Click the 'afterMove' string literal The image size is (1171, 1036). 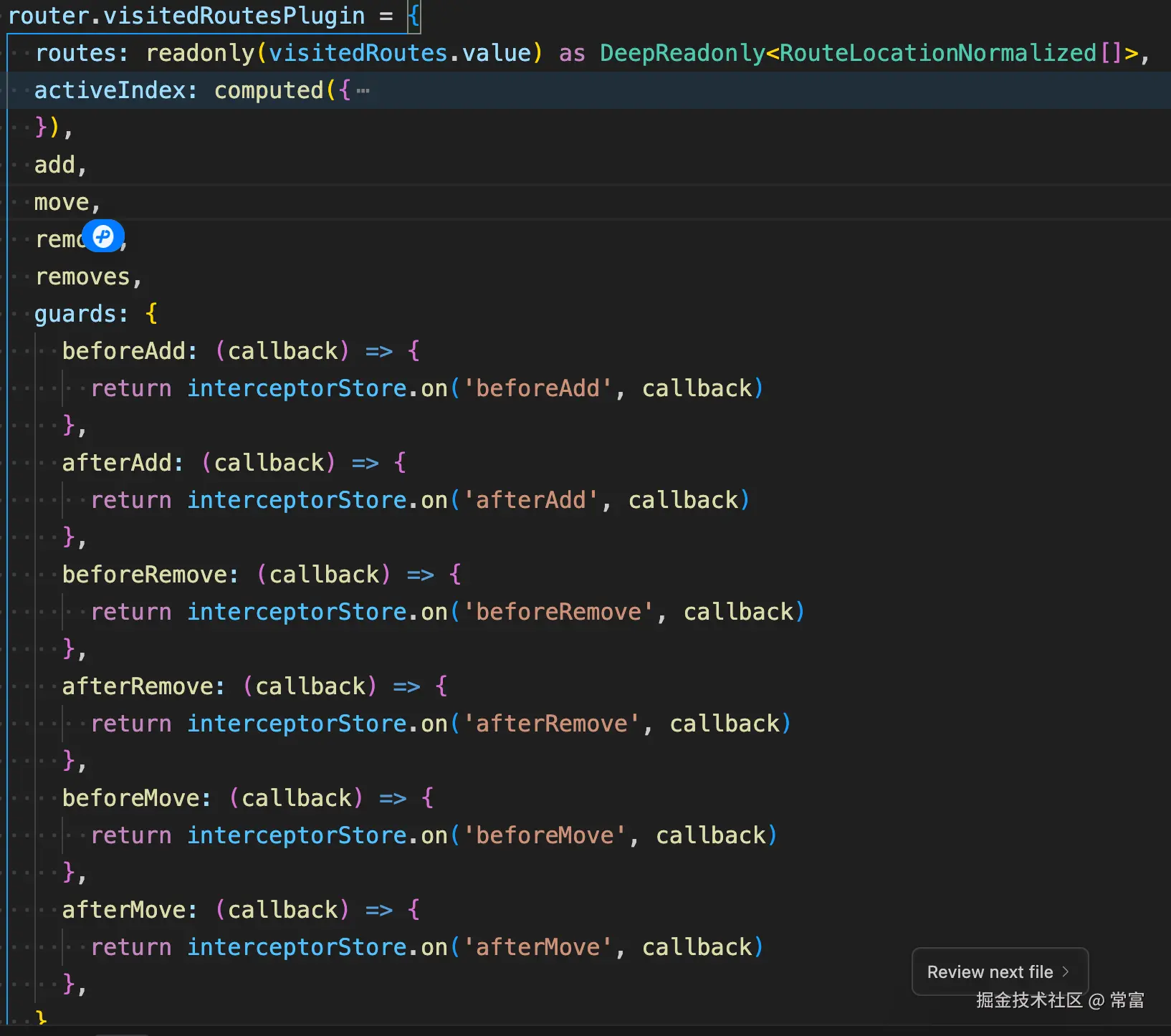(537, 947)
